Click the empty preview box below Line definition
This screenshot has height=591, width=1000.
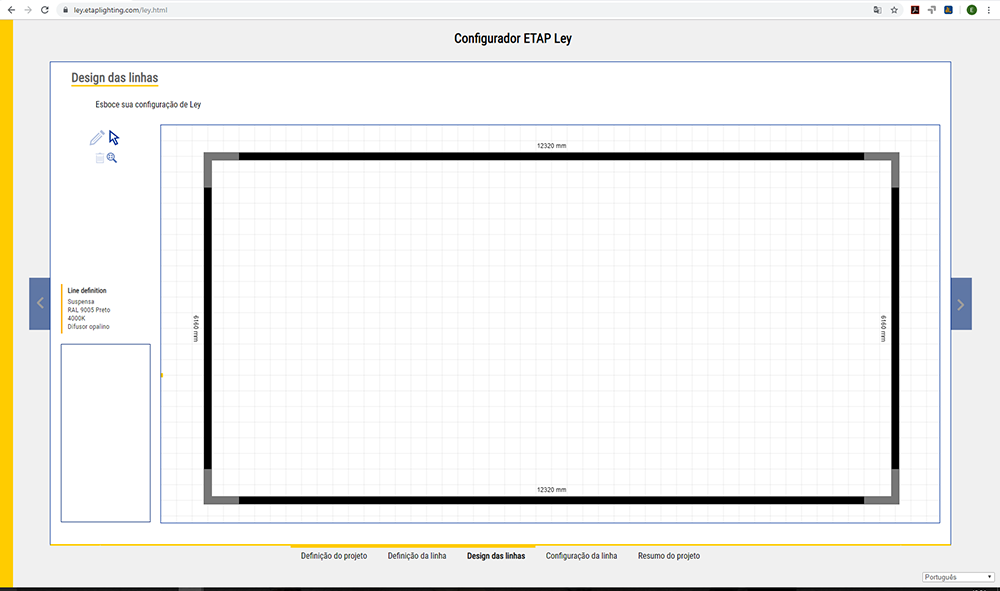106,433
